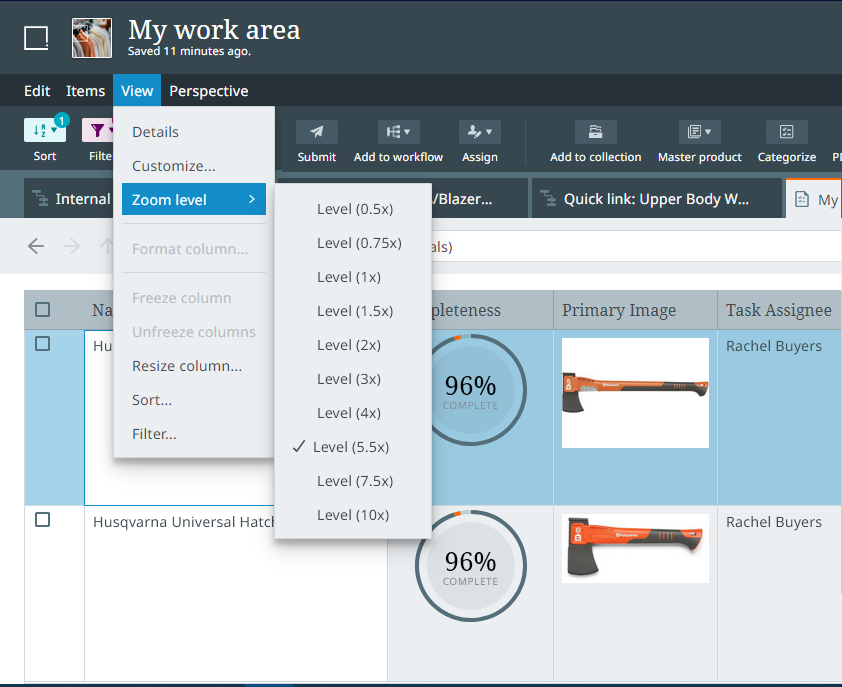Open the Internal tab hierarchy icon
Image resolution: width=842 pixels, height=687 pixels.
tap(40, 199)
